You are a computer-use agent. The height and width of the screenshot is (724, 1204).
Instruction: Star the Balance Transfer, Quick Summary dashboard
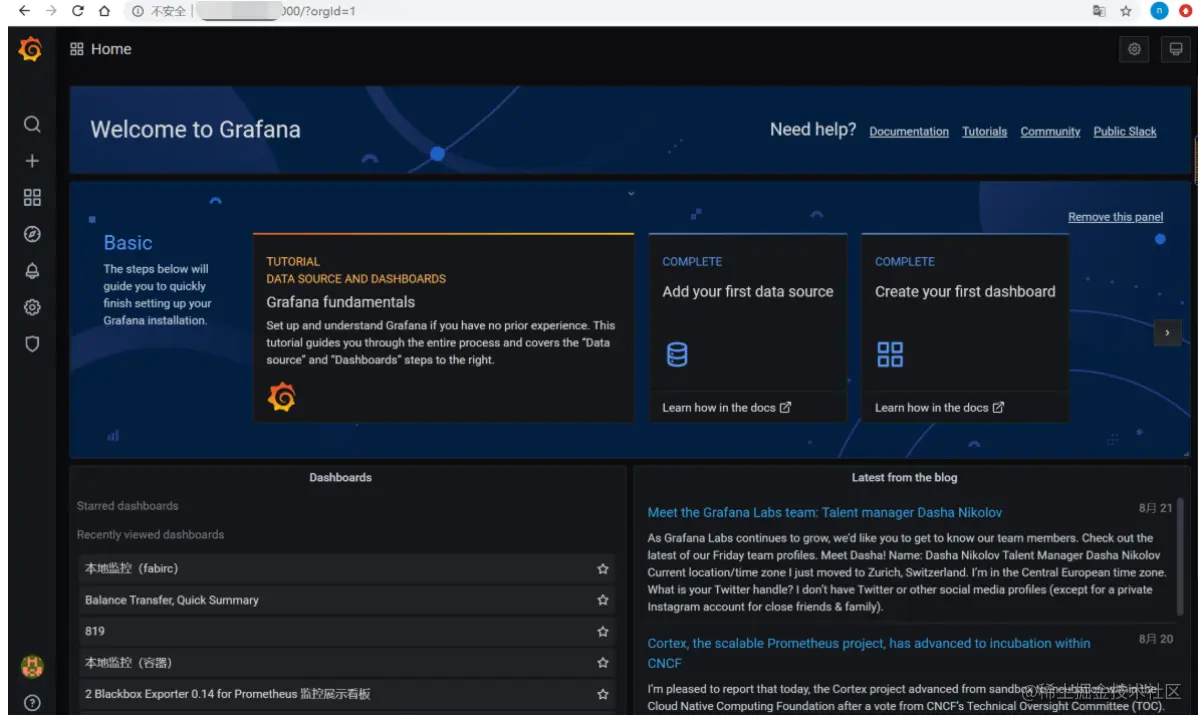pos(603,600)
